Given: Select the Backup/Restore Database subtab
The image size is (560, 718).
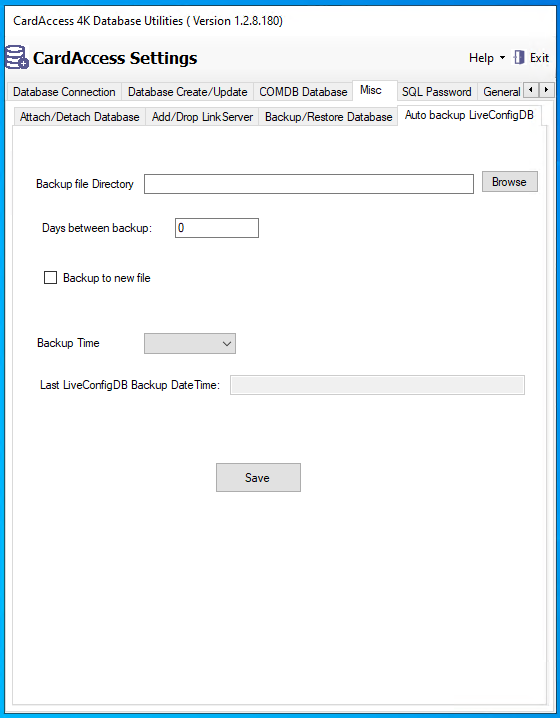Looking at the screenshot, I should 328,117.
